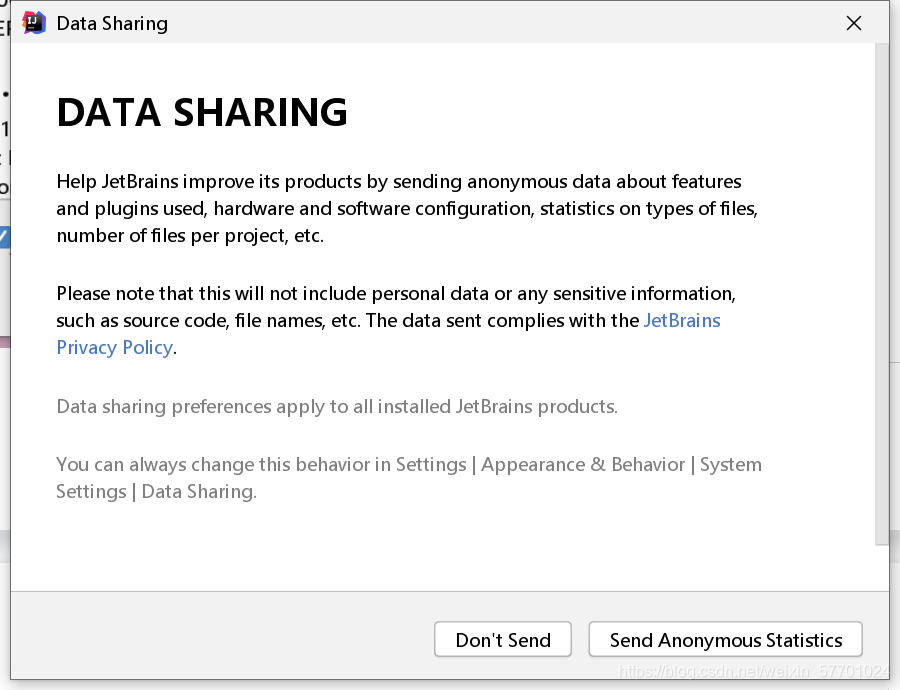Click the dialog's vertical scrollbar
The width and height of the screenshot is (900, 690).
882,294
